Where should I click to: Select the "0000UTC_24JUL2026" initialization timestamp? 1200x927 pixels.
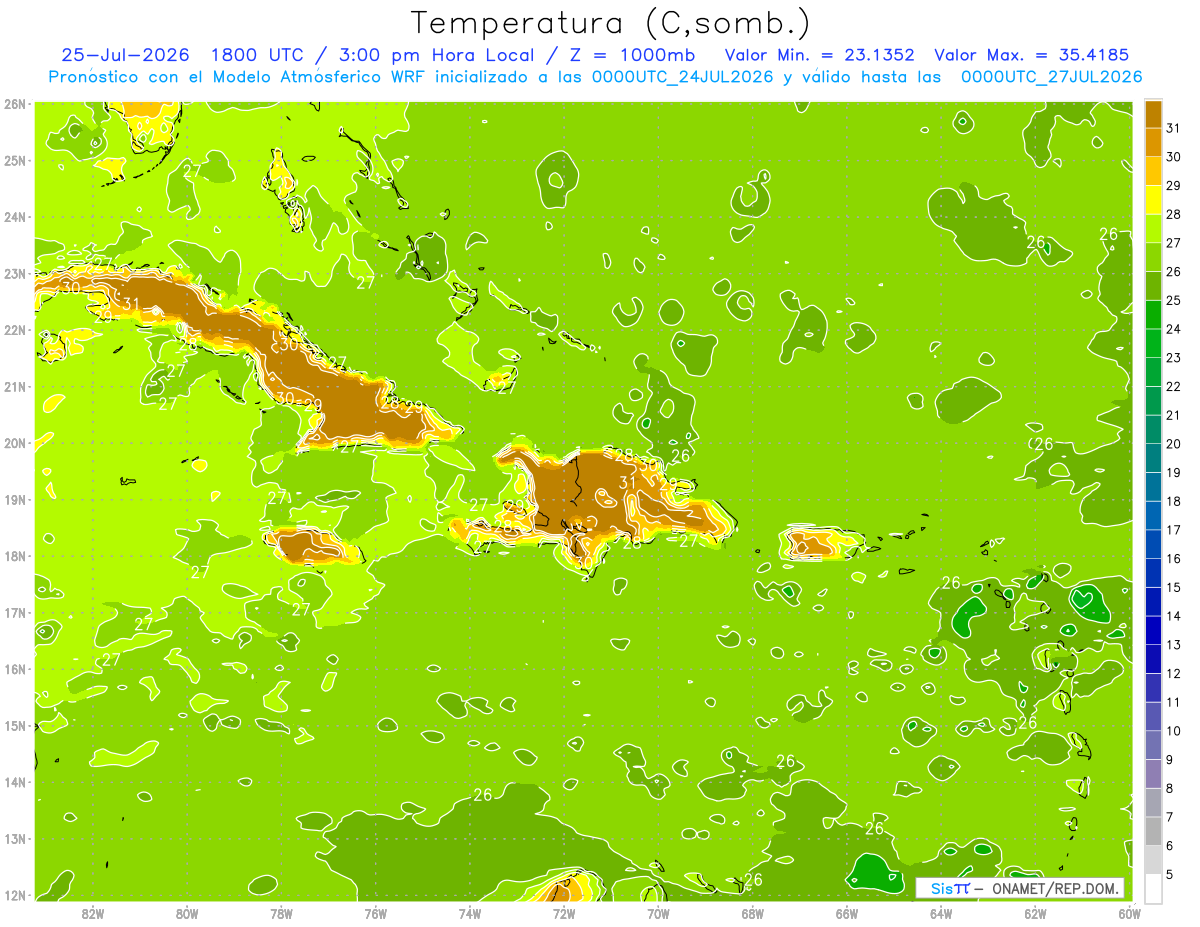click(x=682, y=77)
